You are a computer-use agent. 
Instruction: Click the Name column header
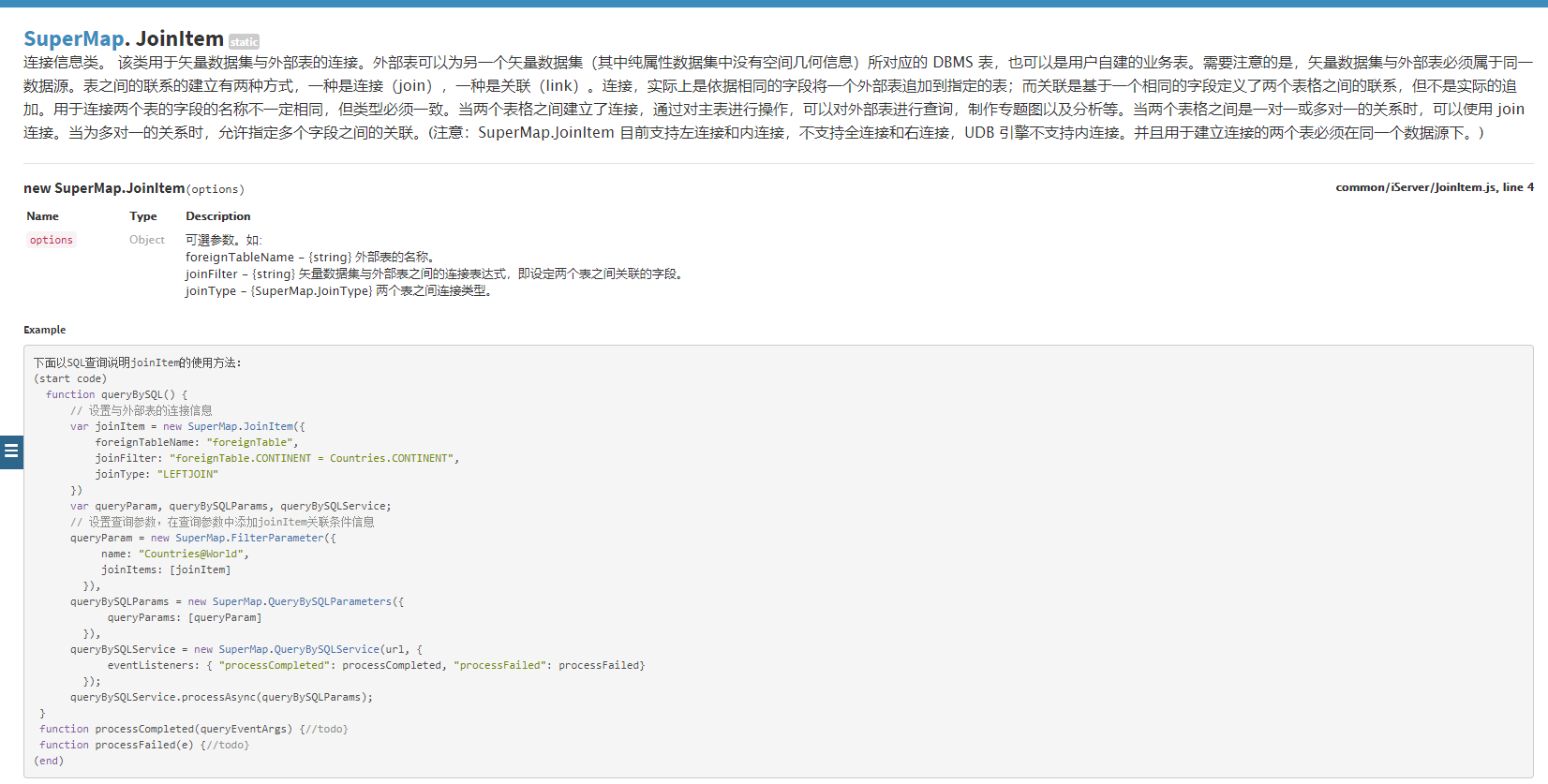tap(42, 216)
